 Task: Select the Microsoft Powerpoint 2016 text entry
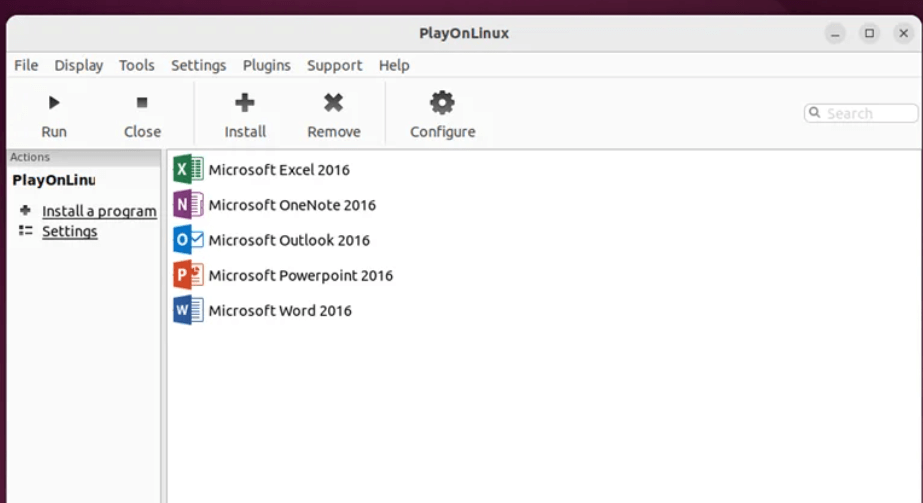tap(300, 276)
